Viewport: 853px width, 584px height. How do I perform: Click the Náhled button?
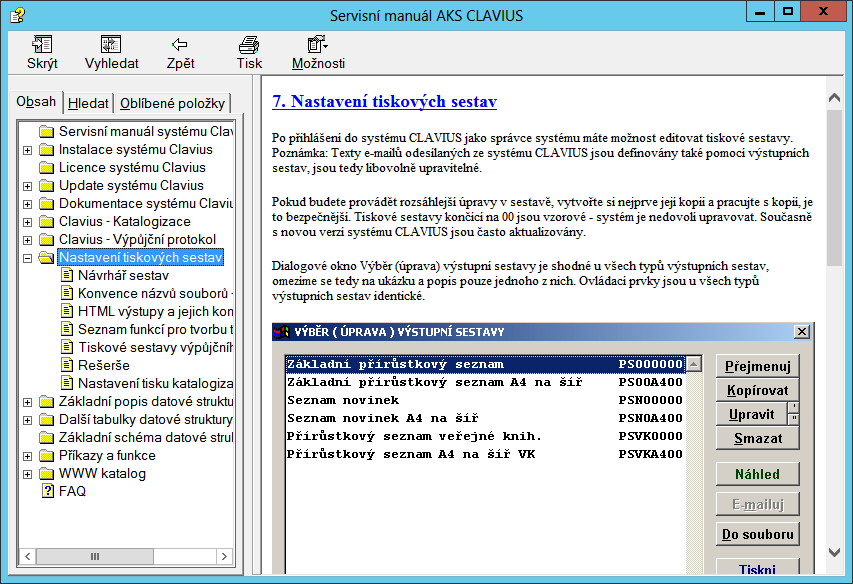pyautogui.click(x=757, y=474)
